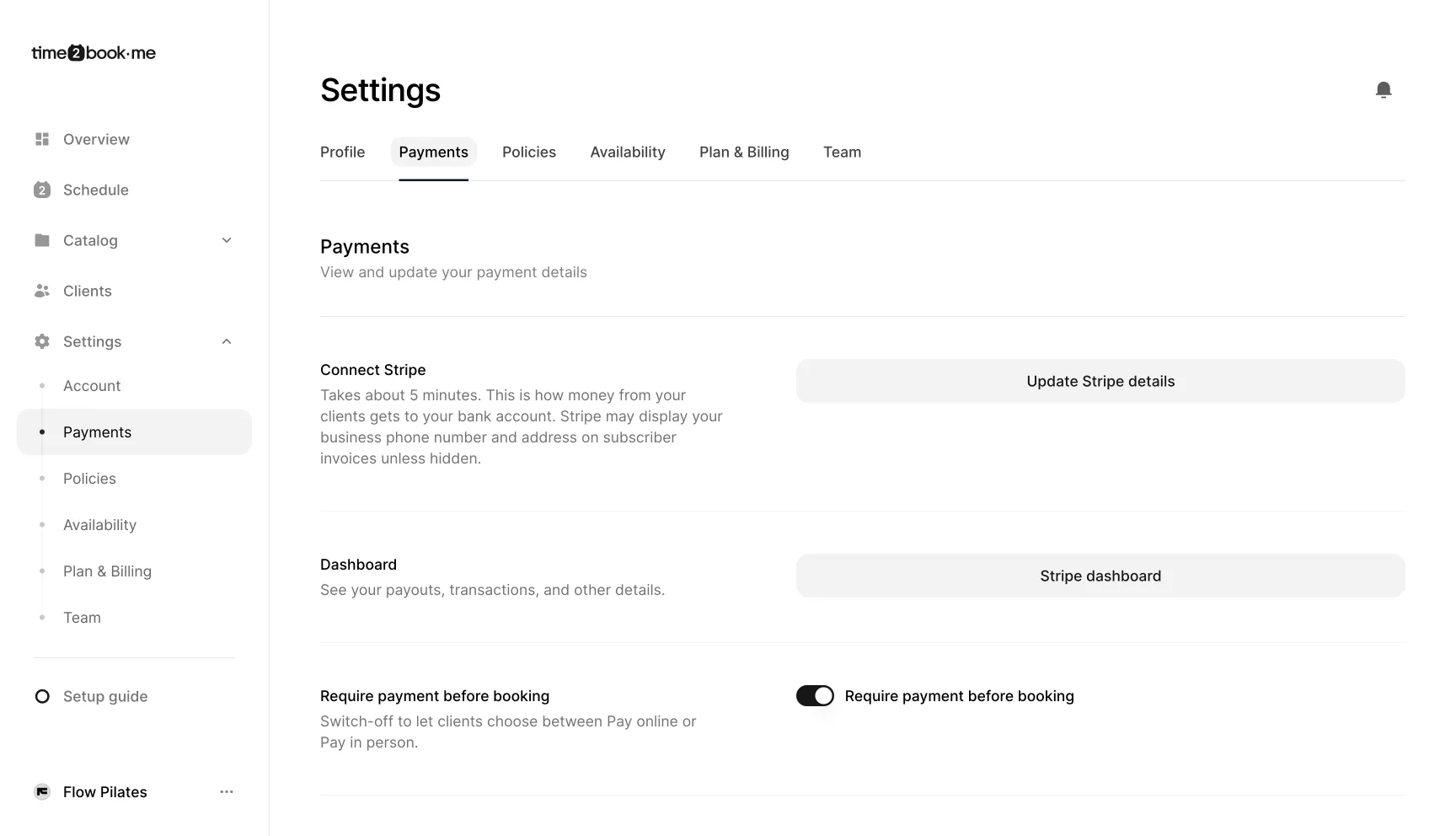Go to Account in sidebar settings
The height and width of the screenshot is (836, 1456).
coord(92,385)
